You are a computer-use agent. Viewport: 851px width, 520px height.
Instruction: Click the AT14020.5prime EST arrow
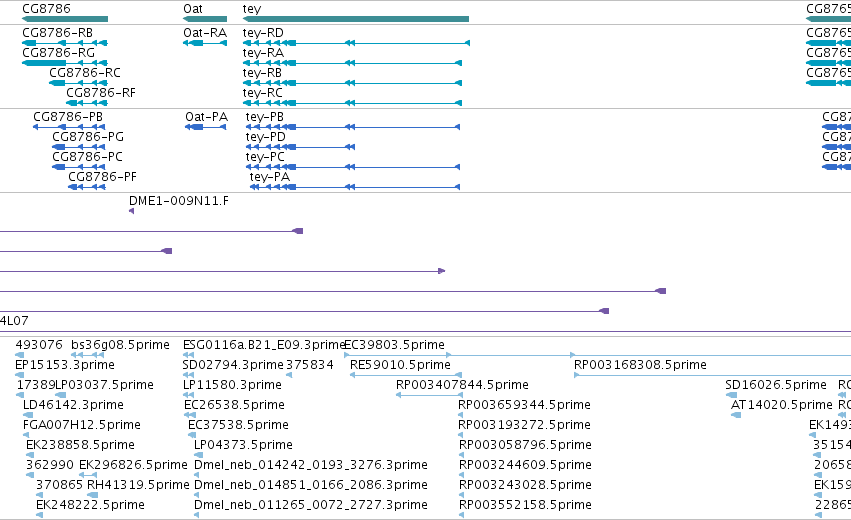point(736,415)
